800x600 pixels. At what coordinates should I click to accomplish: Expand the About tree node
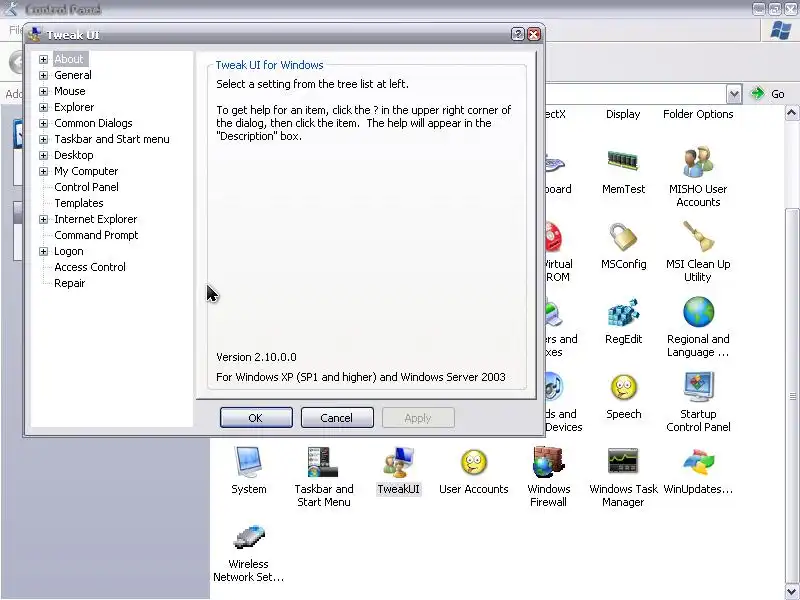tap(43, 59)
